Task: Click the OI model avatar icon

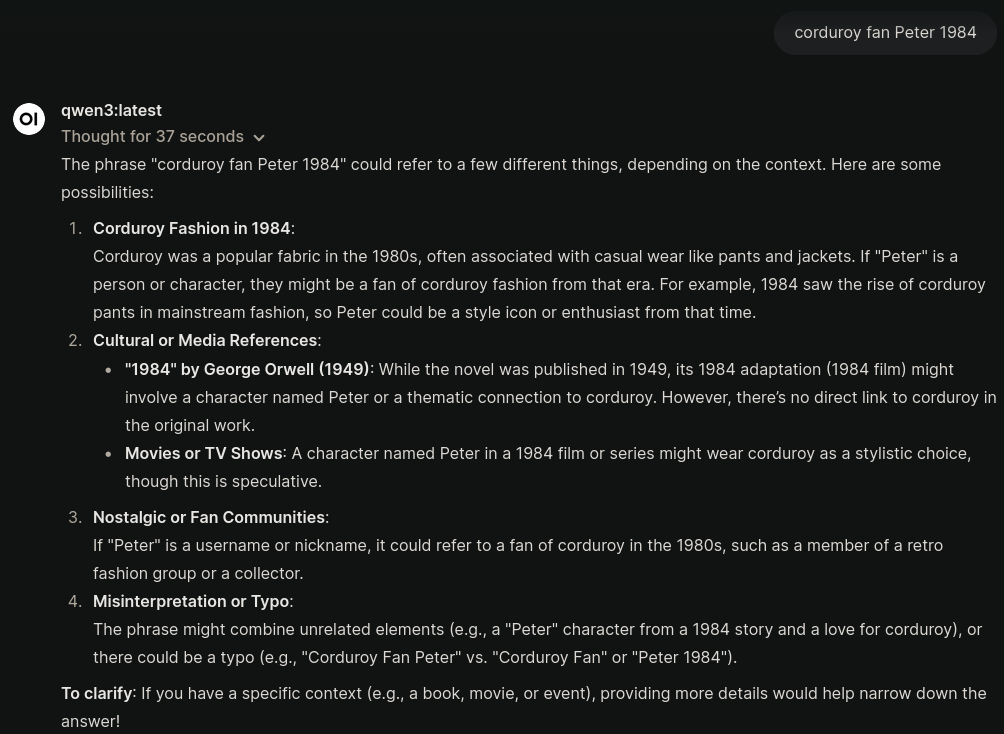Action: pos(29,119)
